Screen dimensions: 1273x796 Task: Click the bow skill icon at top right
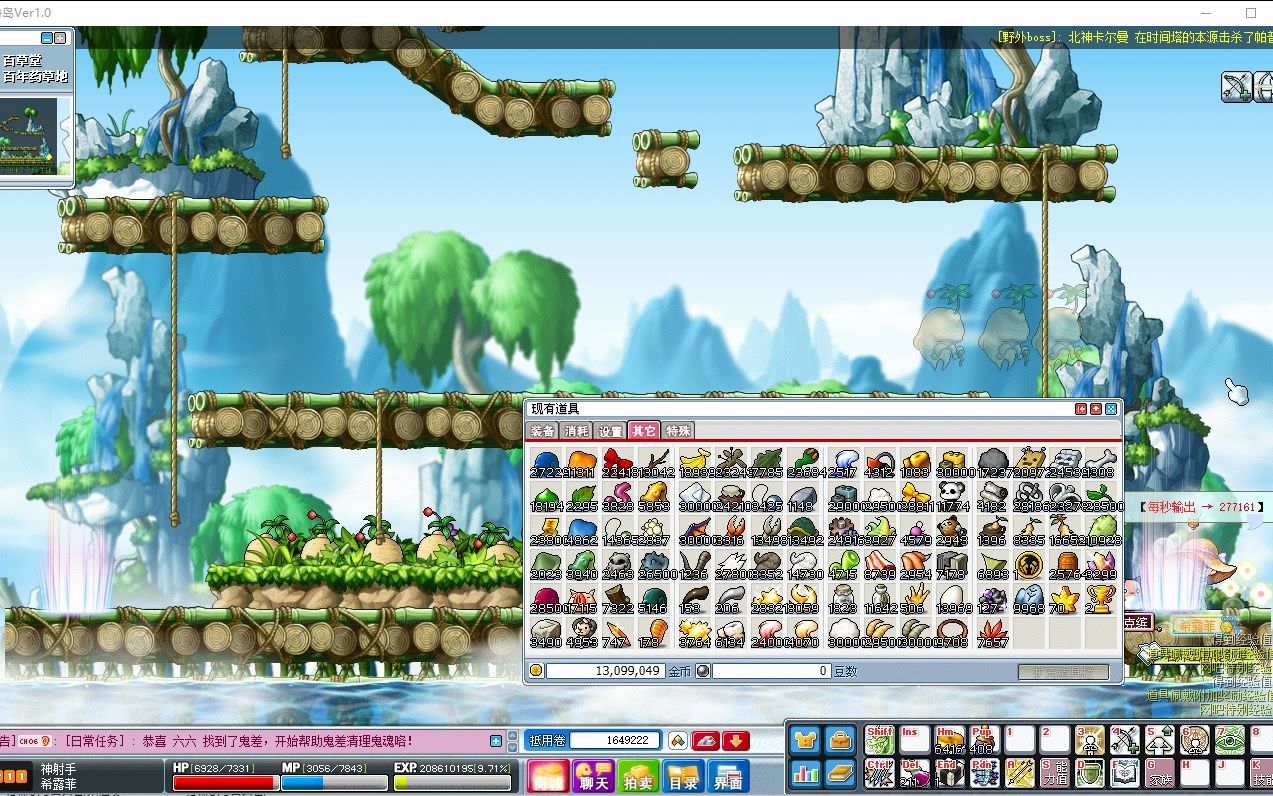1237,87
